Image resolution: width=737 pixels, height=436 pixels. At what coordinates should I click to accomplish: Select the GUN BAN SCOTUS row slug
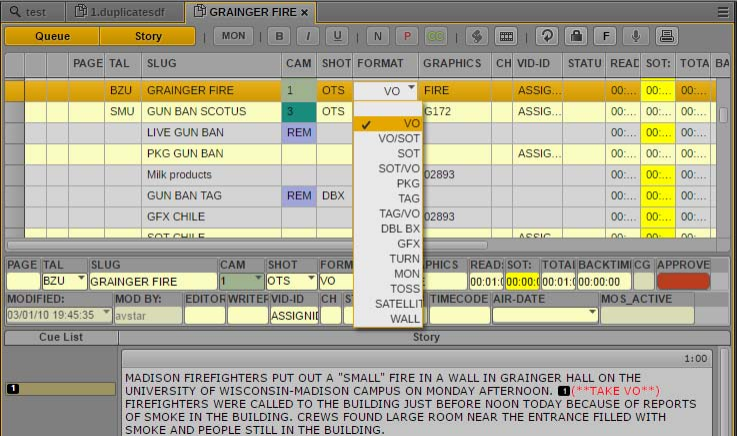coord(196,111)
